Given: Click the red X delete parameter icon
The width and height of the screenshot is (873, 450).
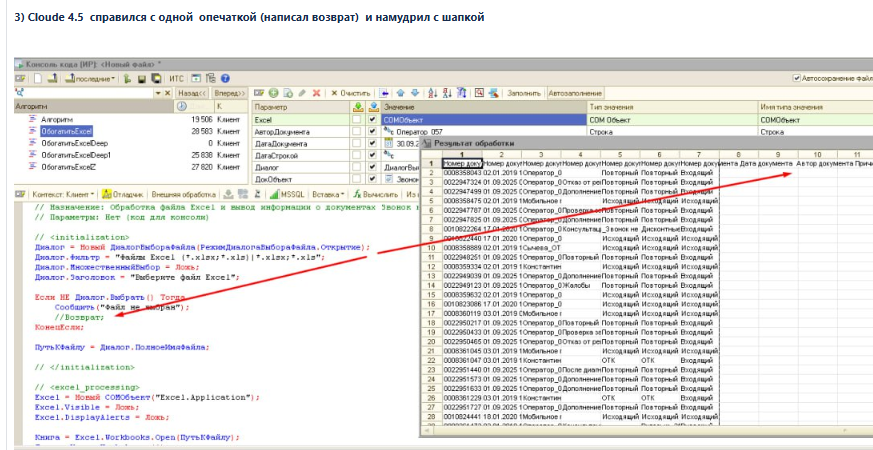Looking at the screenshot, I should (316, 93).
